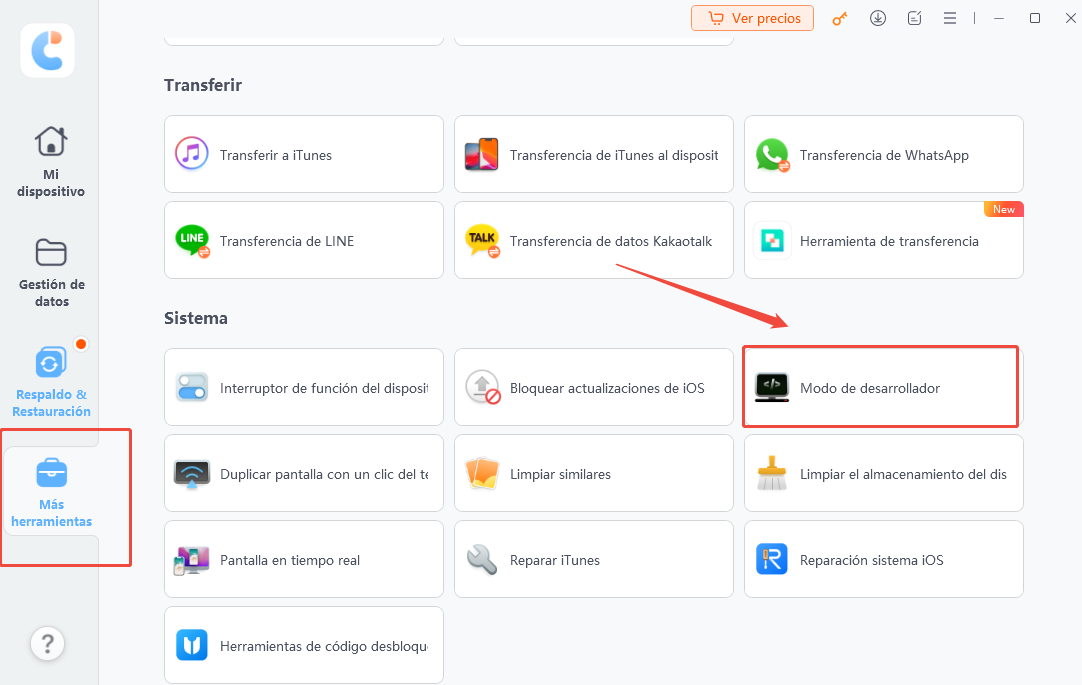Click the Transferir section heading
Image resolution: width=1082 pixels, height=685 pixels.
pyautogui.click(x=203, y=85)
